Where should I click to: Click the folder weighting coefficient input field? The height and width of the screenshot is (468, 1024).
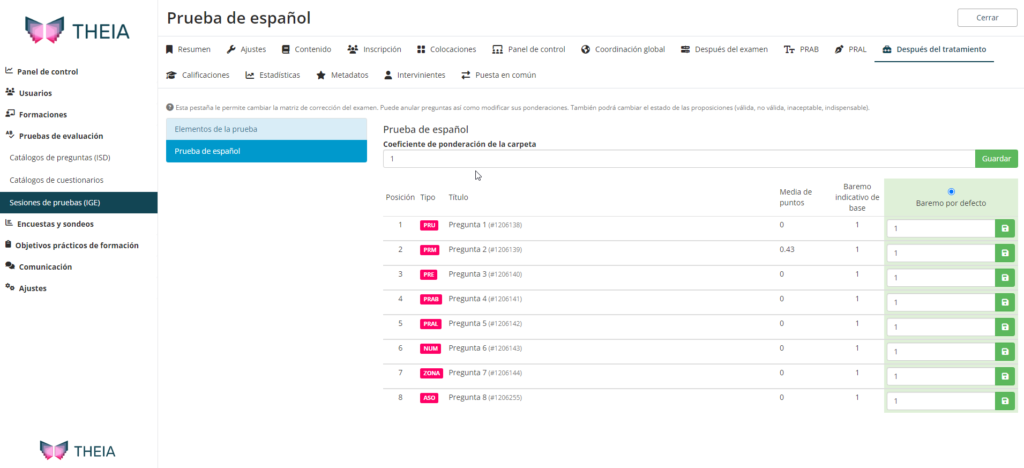point(678,159)
